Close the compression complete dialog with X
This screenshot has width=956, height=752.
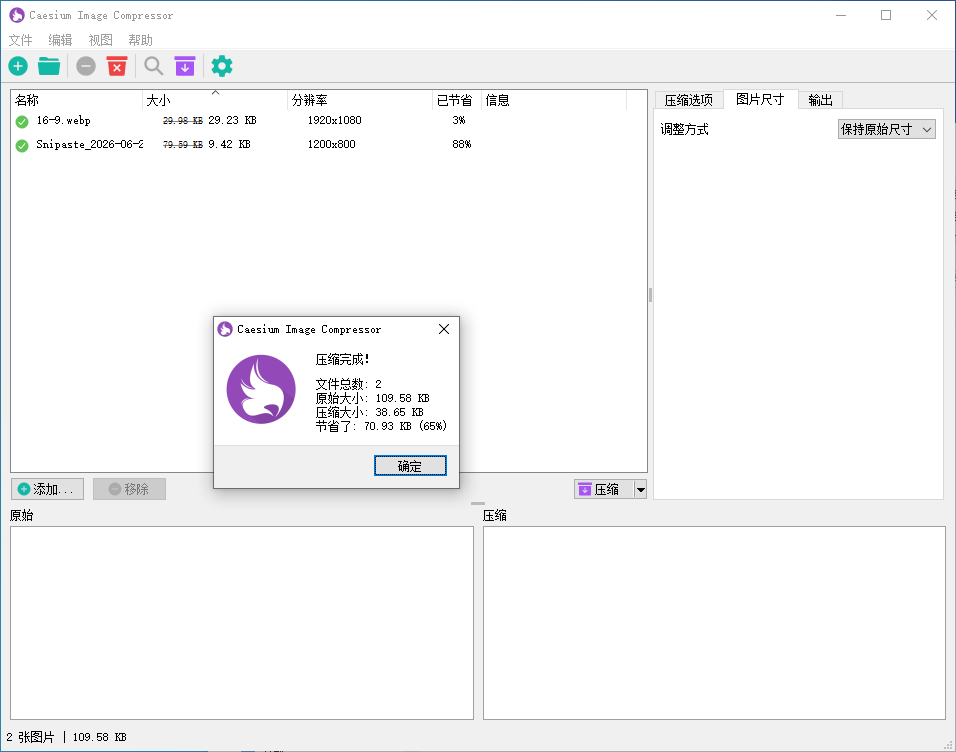click(x=444, y=329)
